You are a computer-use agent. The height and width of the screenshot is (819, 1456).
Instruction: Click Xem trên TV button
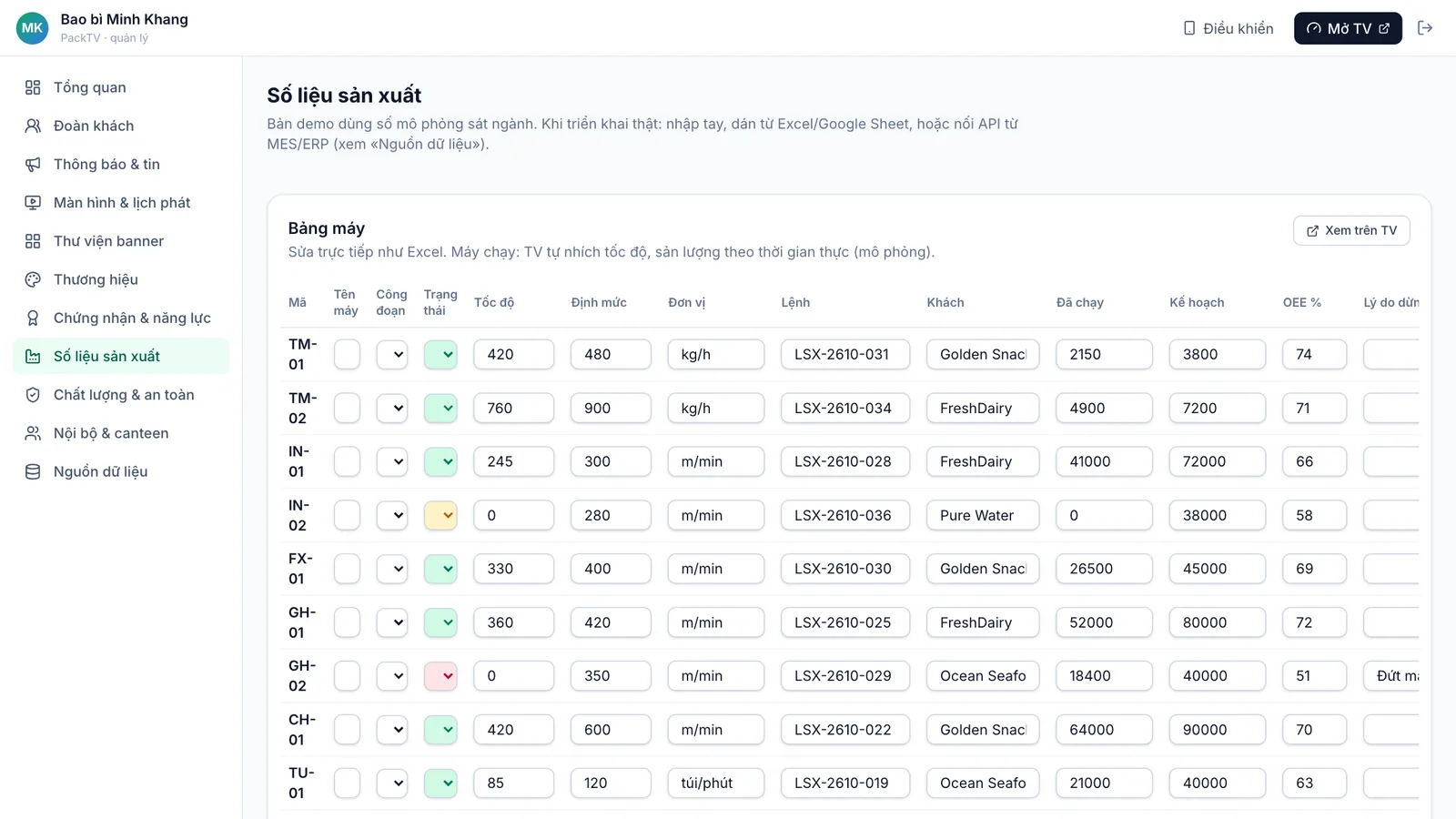(1351, 230)
